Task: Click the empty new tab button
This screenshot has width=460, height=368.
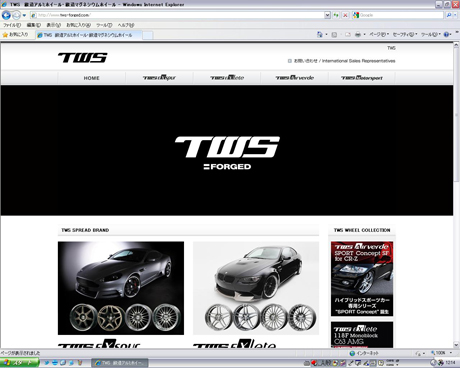Action: coord(148,35)
